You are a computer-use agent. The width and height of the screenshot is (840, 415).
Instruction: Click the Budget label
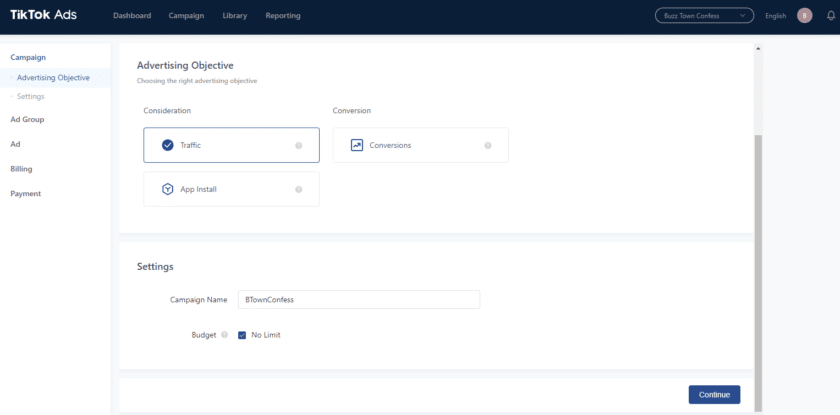click(204, 335)
